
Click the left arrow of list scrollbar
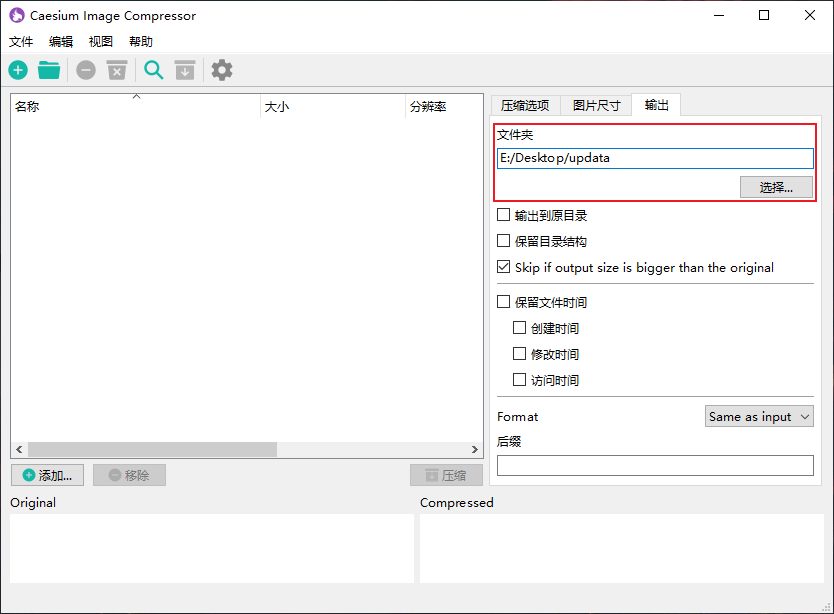pyautogui.click(x=19, y=450)
